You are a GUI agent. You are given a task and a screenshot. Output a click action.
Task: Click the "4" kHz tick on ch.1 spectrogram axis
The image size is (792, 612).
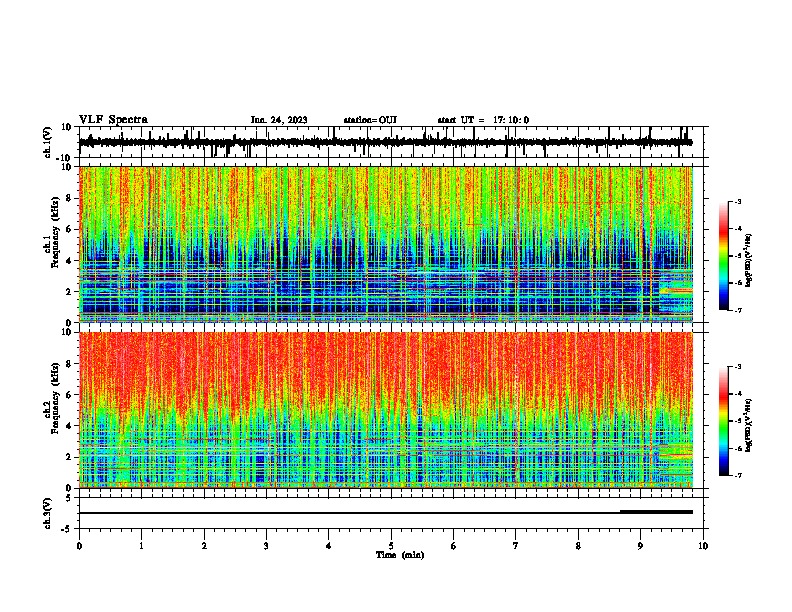(x=69, y=261)
